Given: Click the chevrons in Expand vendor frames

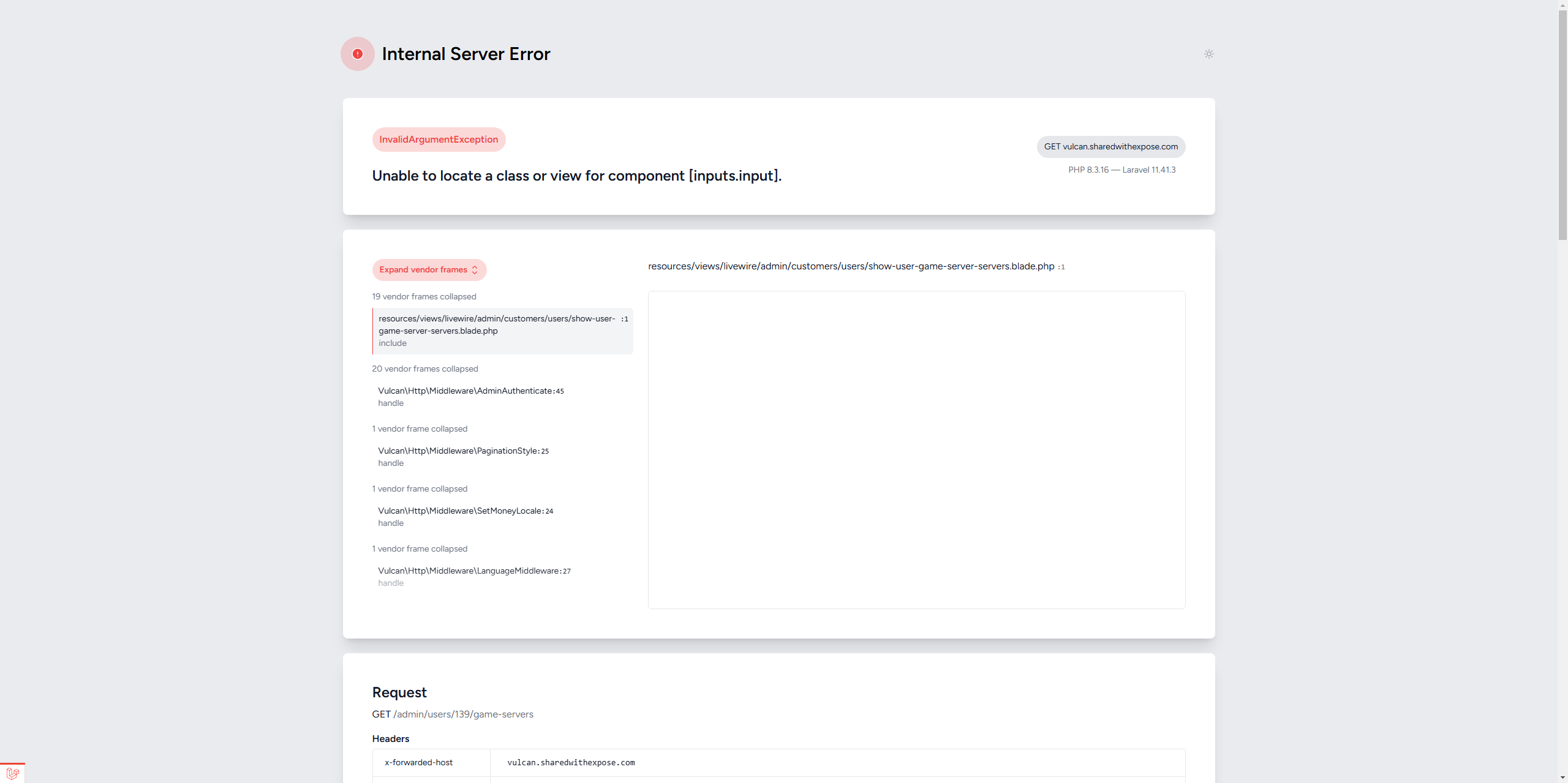Looking at the screenshot, I should coord(475,270).
